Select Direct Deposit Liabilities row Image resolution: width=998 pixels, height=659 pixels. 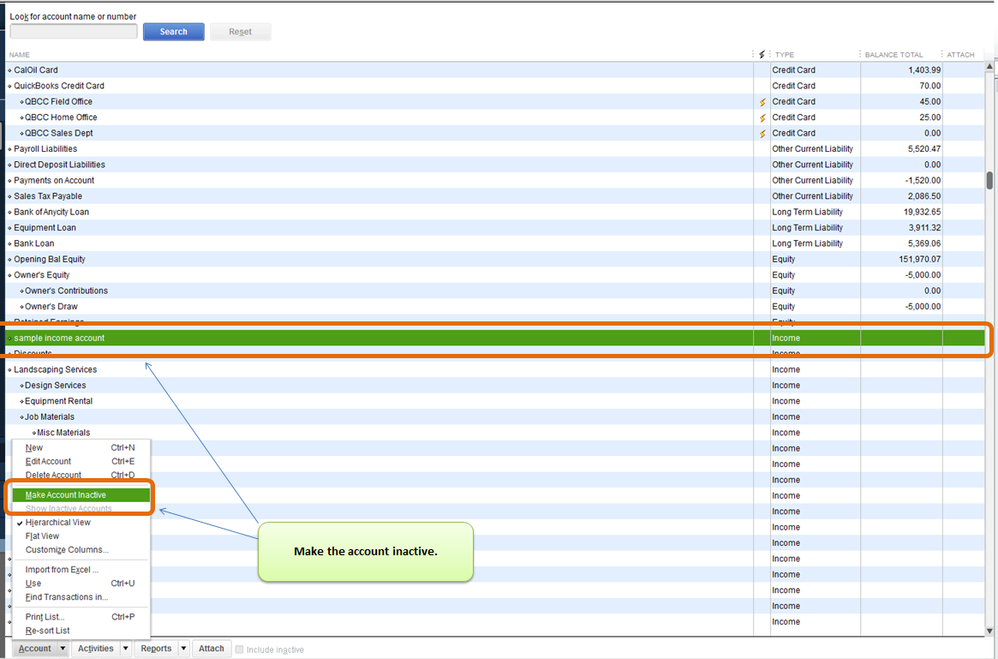coord(495,165)
